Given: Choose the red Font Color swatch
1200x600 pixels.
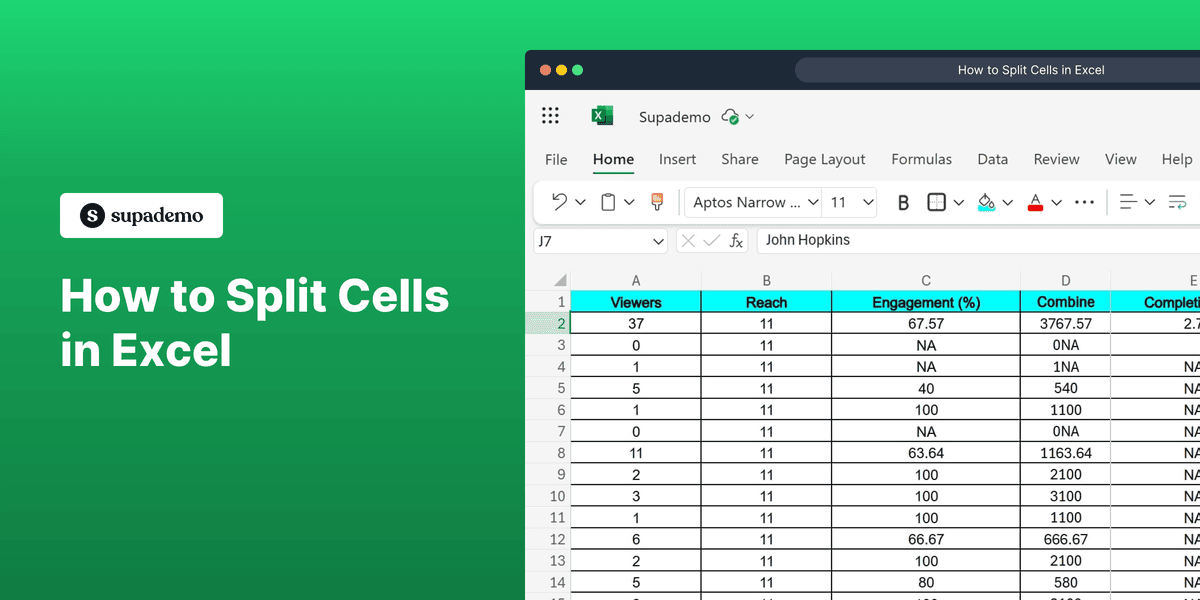Looking at the screenshot, I should pyautogui.click(x=1036, y=201).
